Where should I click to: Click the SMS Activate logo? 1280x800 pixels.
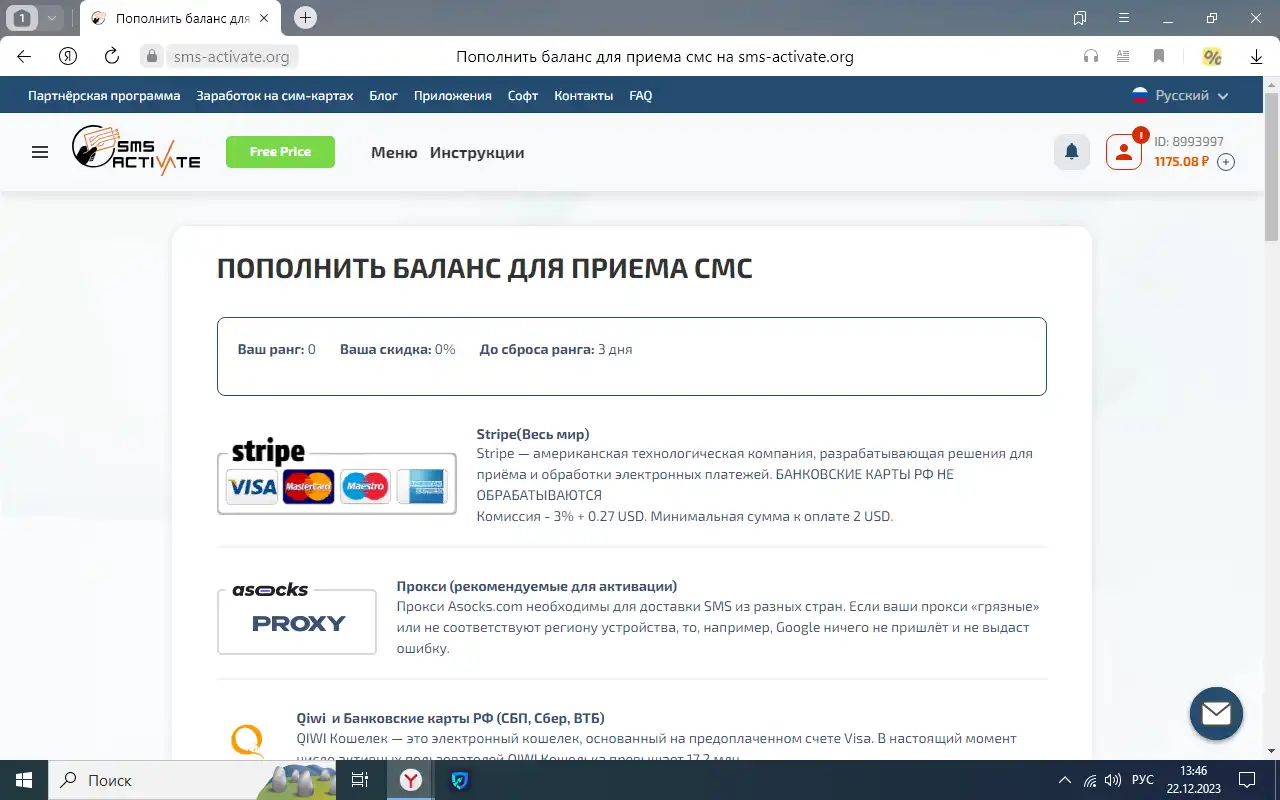[x=136, y=151]
